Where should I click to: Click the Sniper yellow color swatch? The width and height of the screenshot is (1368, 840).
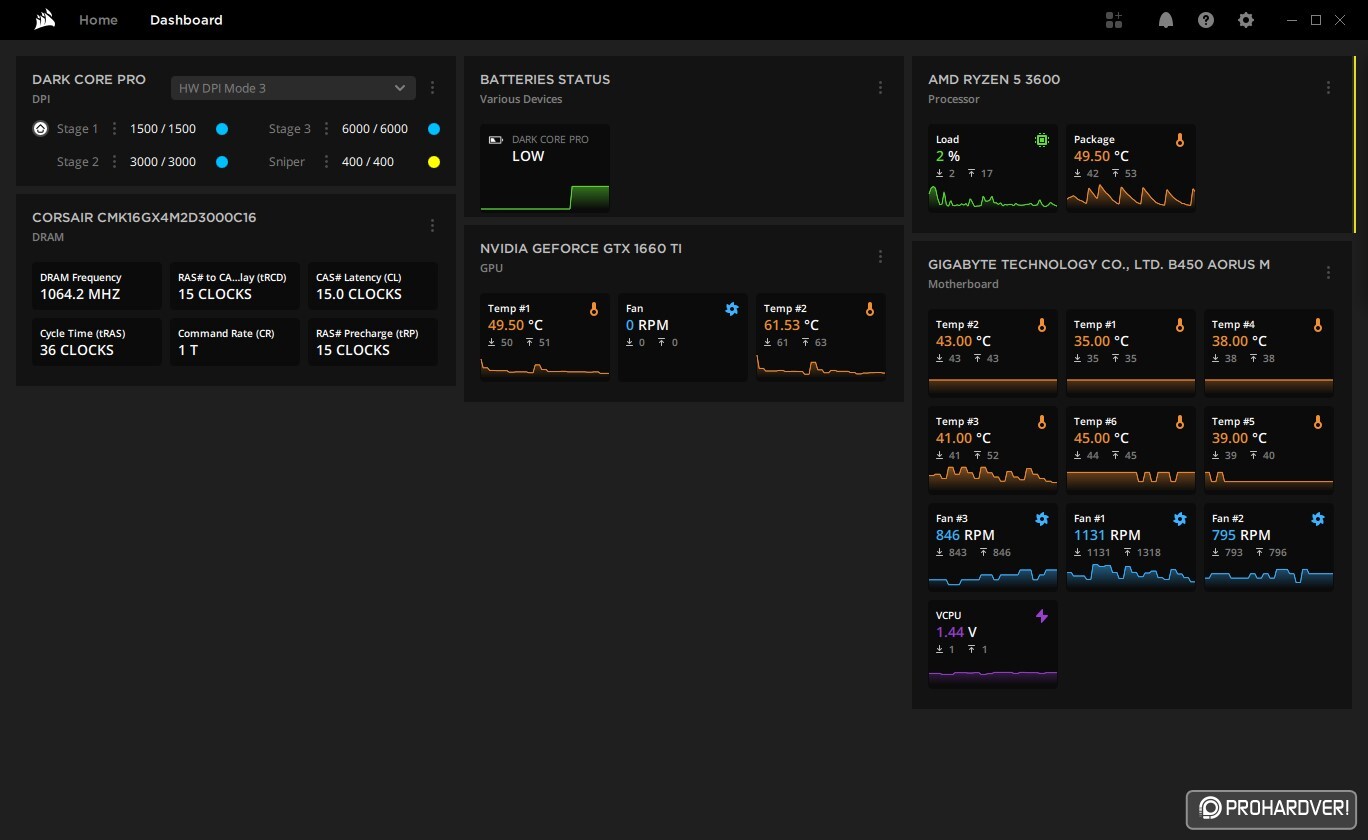434,162
